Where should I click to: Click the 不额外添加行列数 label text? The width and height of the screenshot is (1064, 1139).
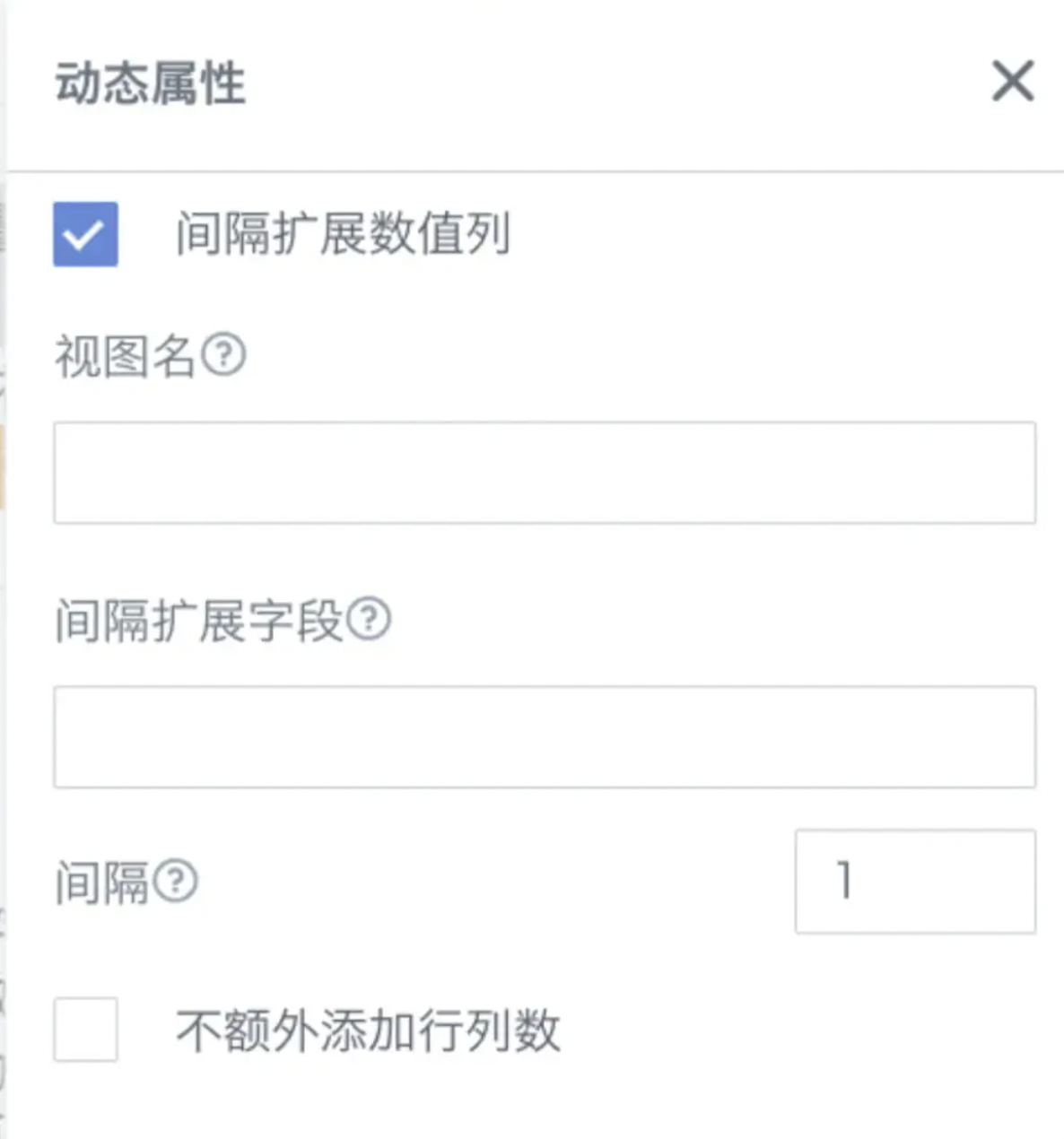(x=368, y=1030)
